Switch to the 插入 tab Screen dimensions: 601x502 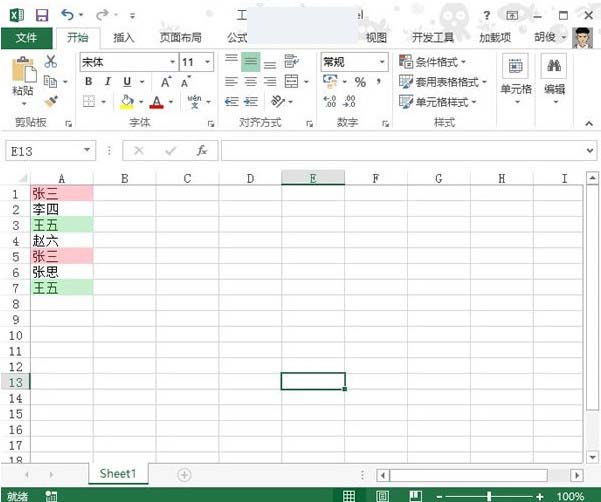[x=123, y=38]
